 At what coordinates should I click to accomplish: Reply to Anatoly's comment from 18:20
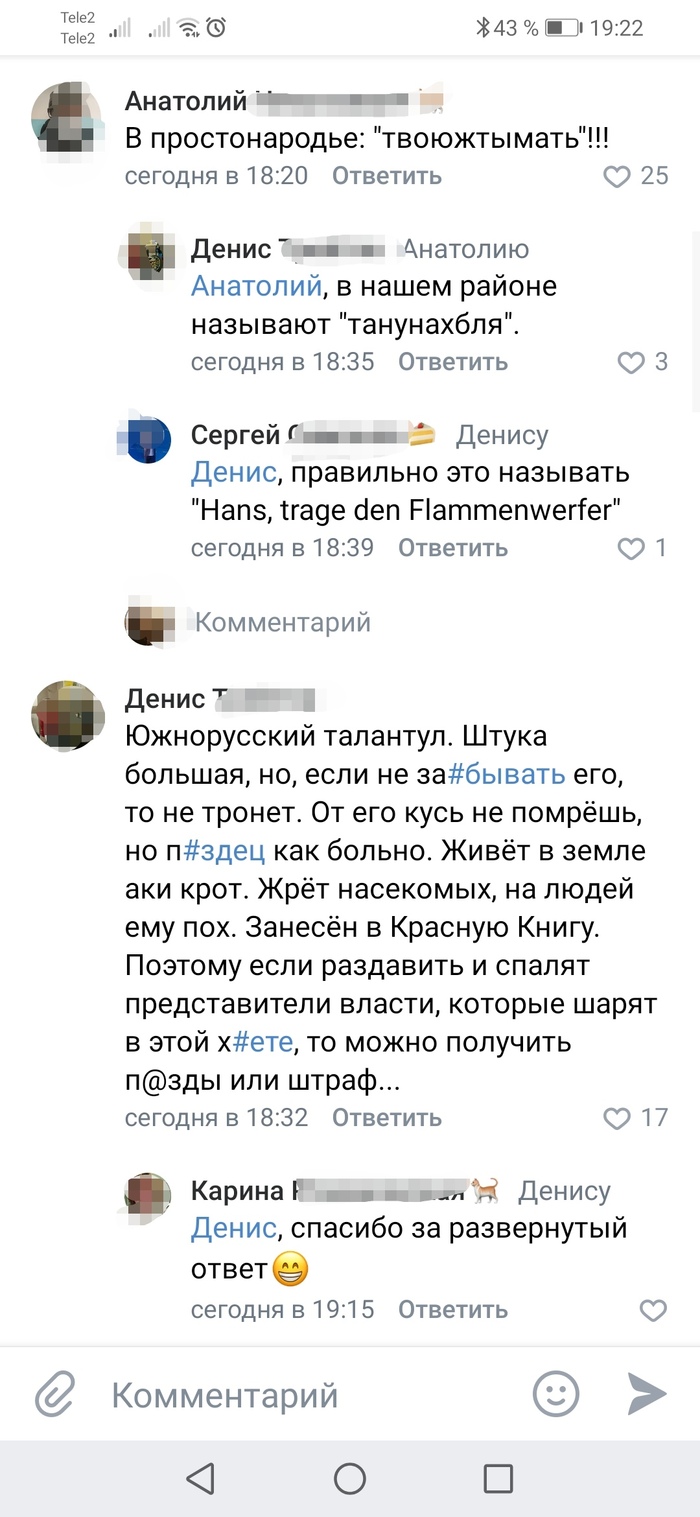[386, 177]
